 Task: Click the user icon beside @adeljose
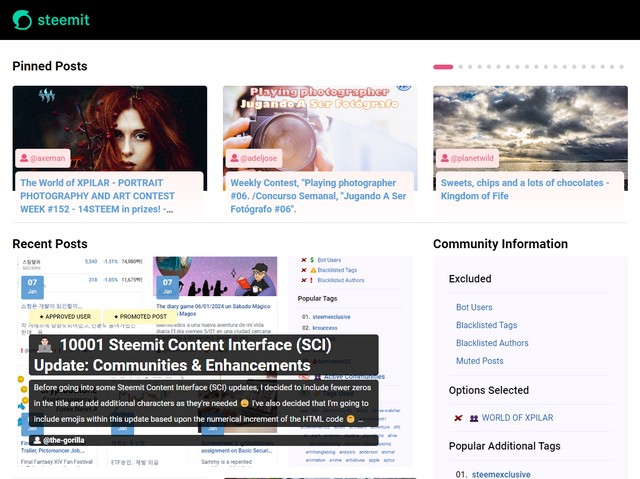point(234,158)
